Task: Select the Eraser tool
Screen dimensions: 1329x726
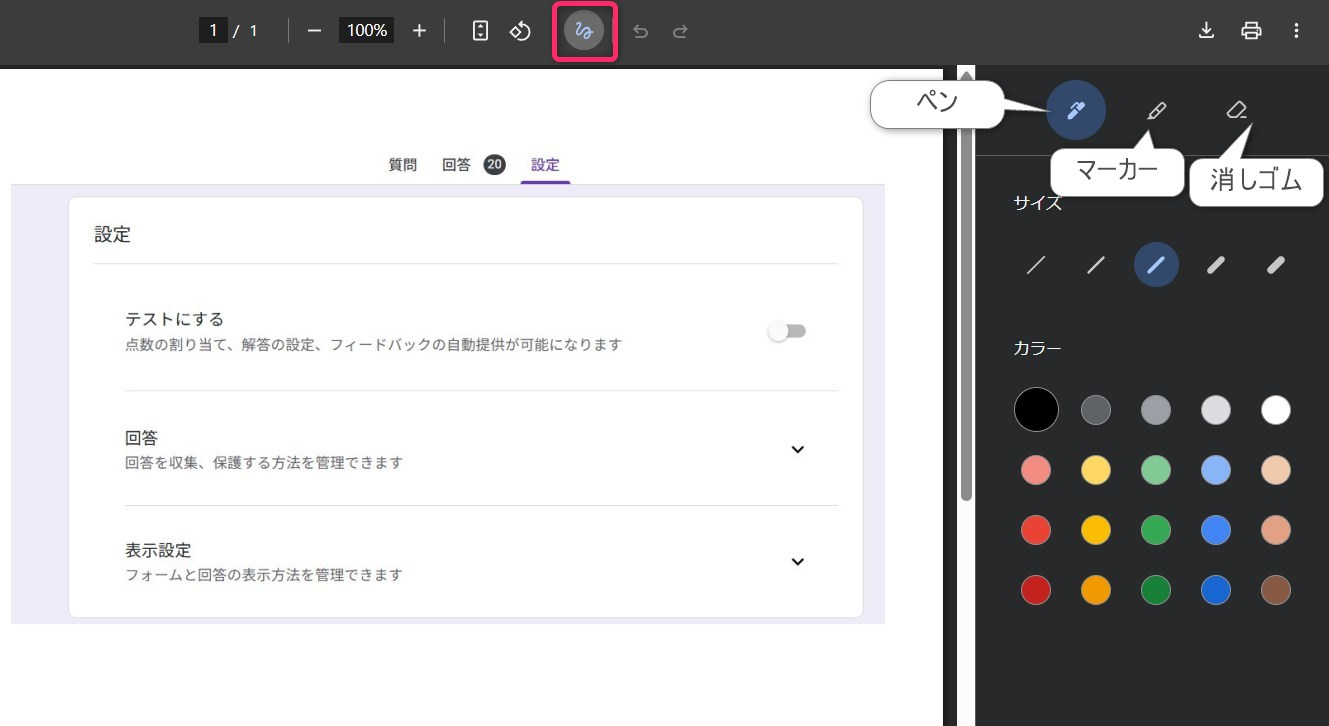Action: (x=1237, y=109)
